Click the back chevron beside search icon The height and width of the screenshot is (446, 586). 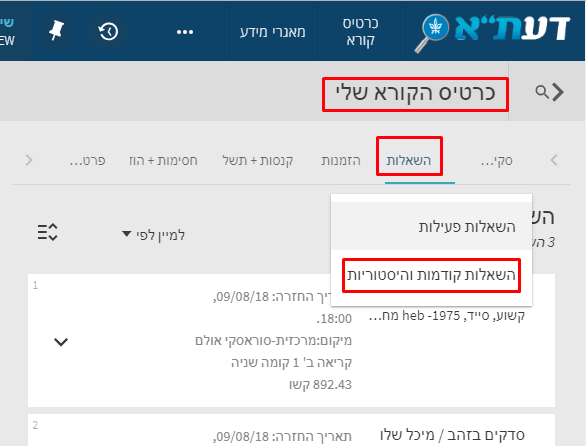coord(558,92)
